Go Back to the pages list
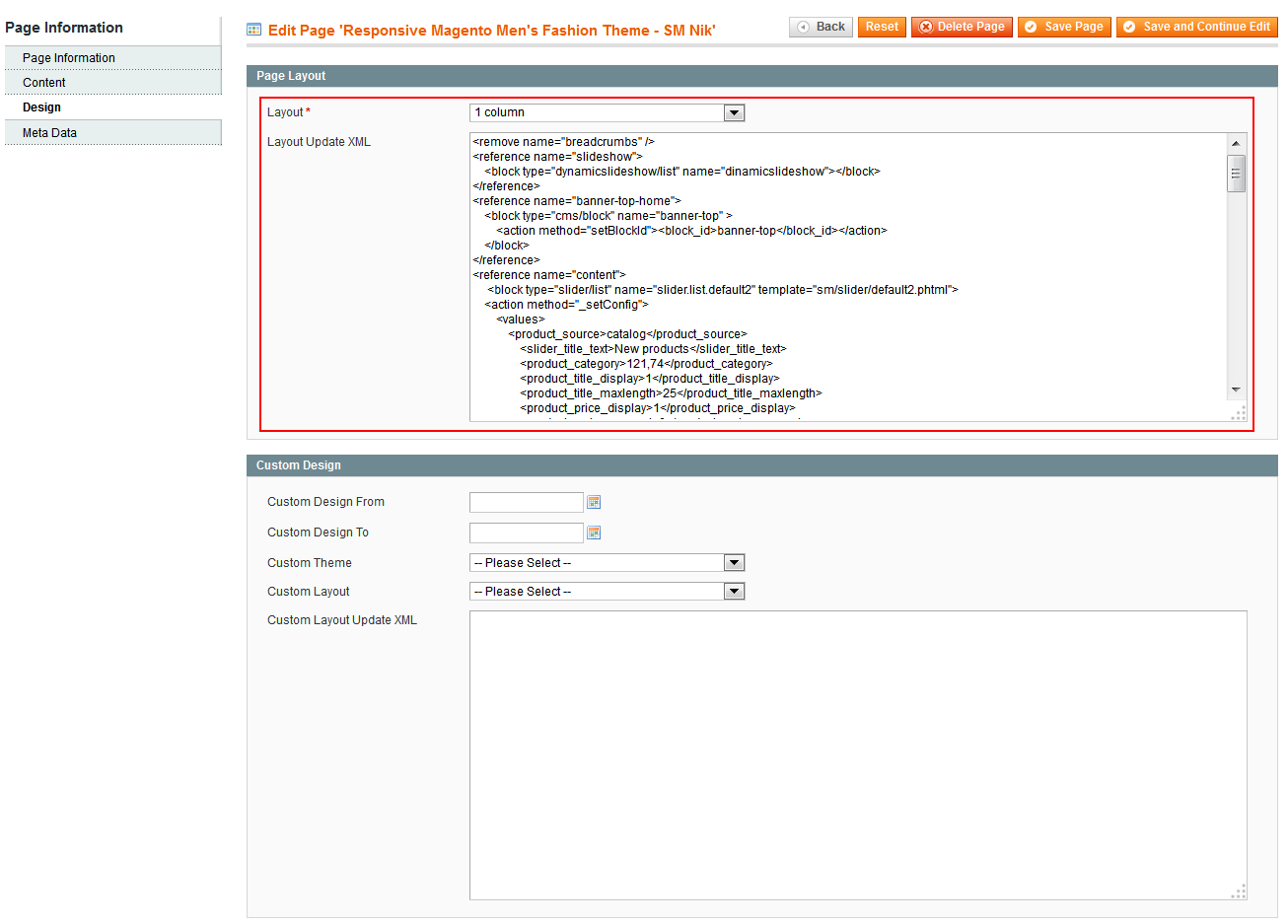The height and width of the screenshot is (924, 1288). pos(821,27)
